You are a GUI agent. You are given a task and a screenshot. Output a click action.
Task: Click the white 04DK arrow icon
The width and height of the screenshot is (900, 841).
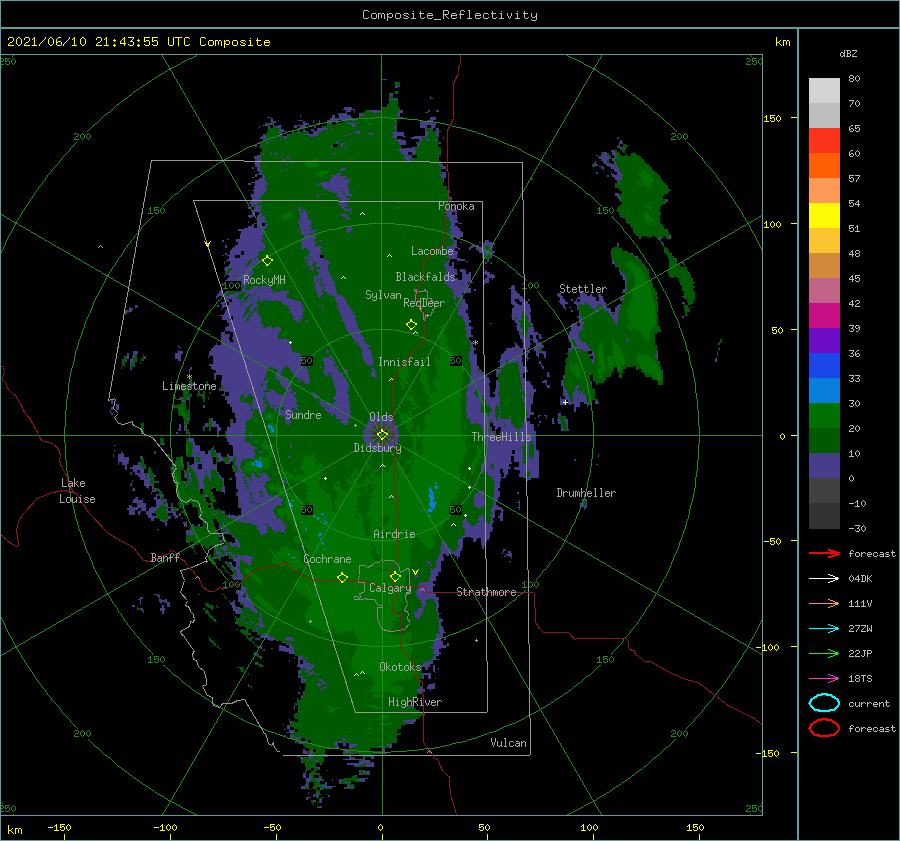coord(824,578)
